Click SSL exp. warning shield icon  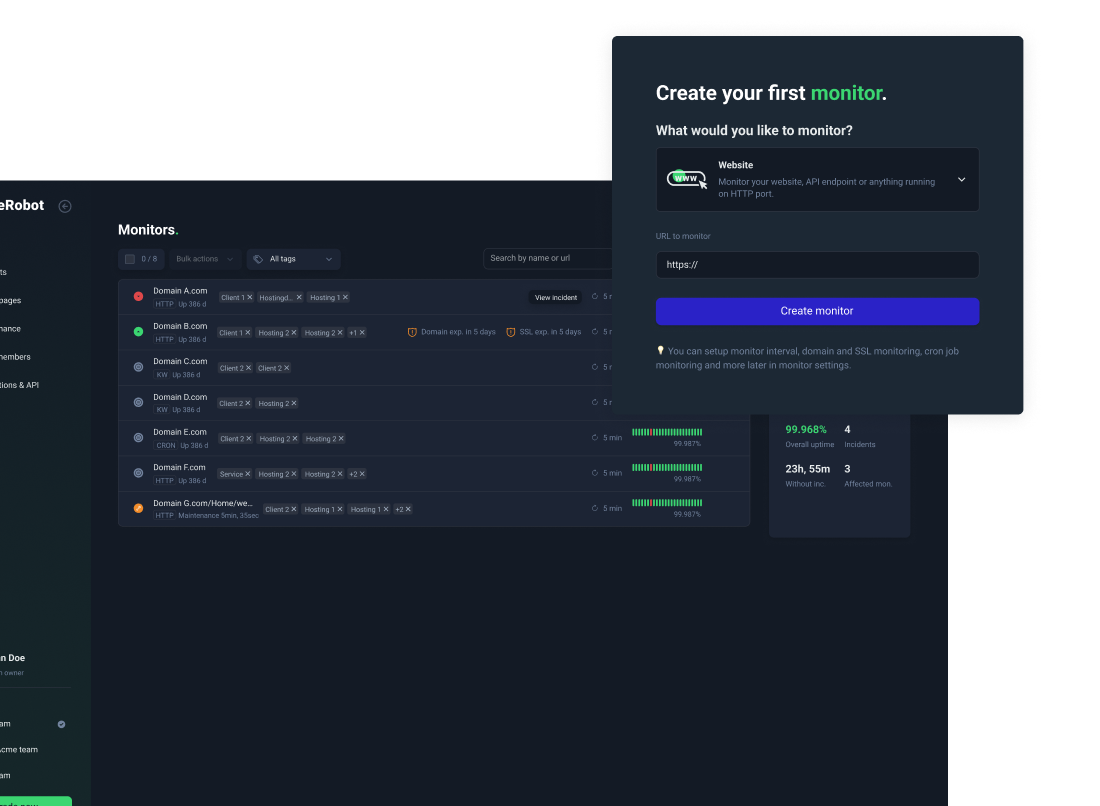tap(511, 332)
